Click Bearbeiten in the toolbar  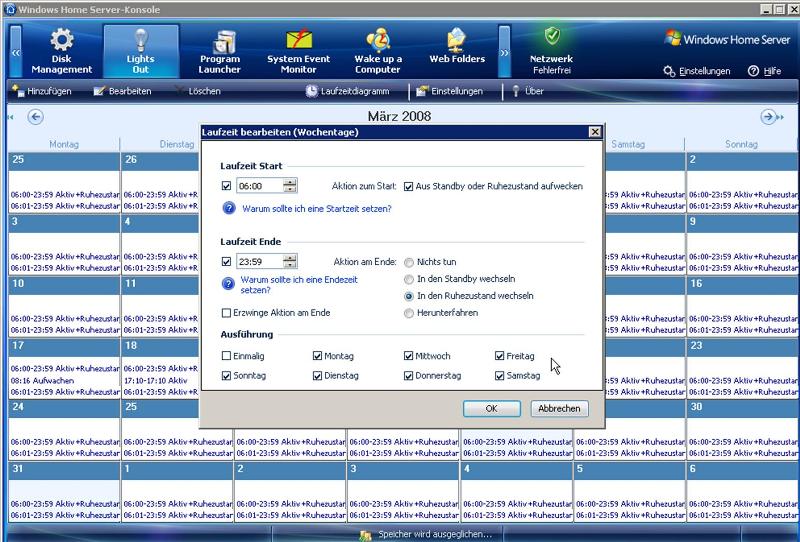pyautogui.click(x=122, y=91)
